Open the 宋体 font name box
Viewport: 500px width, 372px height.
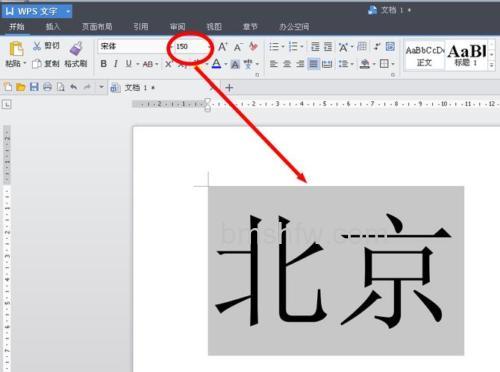pos(134,46)
